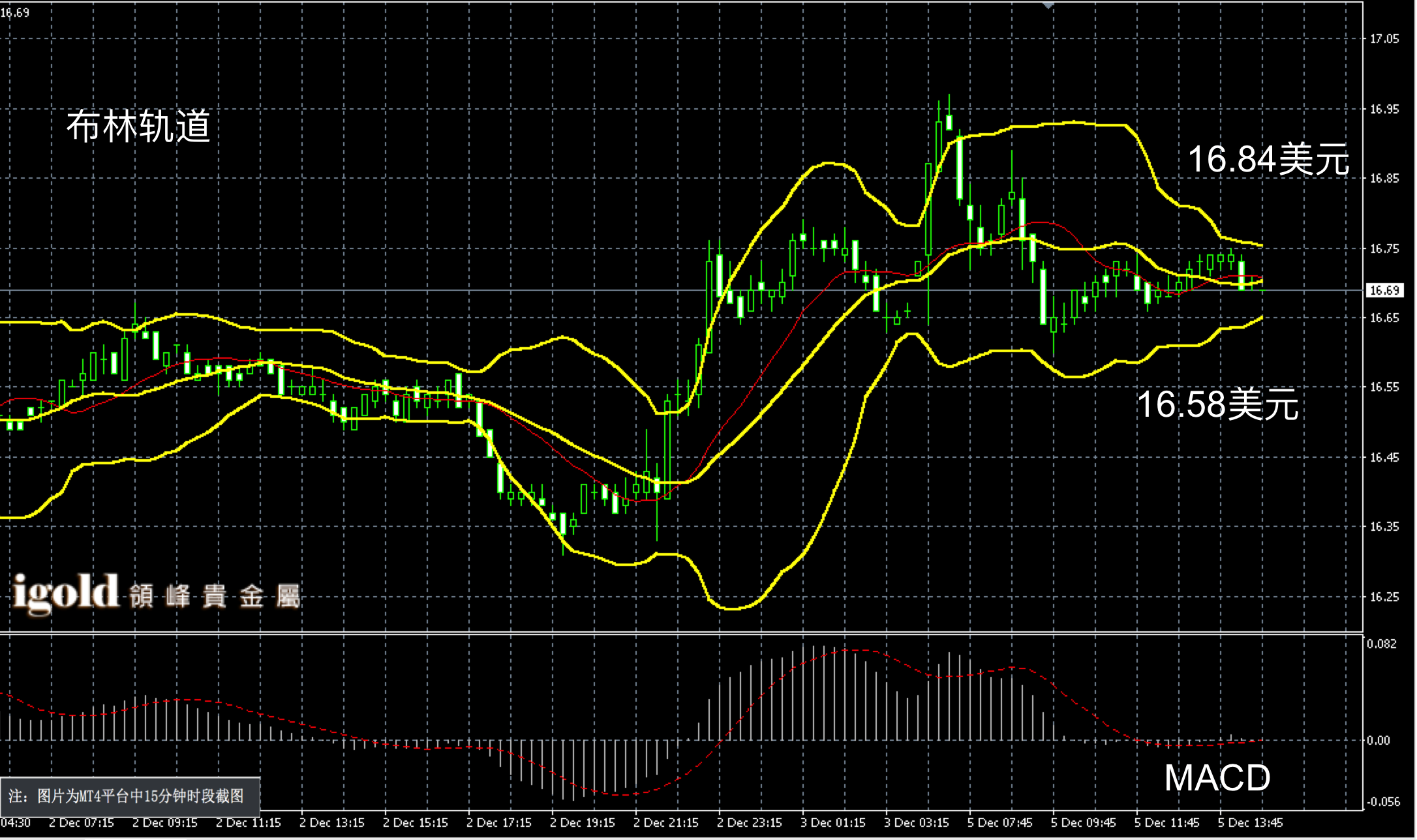
Task: Click the current price tag 16.69 on axis
Action: [x=1384, y=290]
